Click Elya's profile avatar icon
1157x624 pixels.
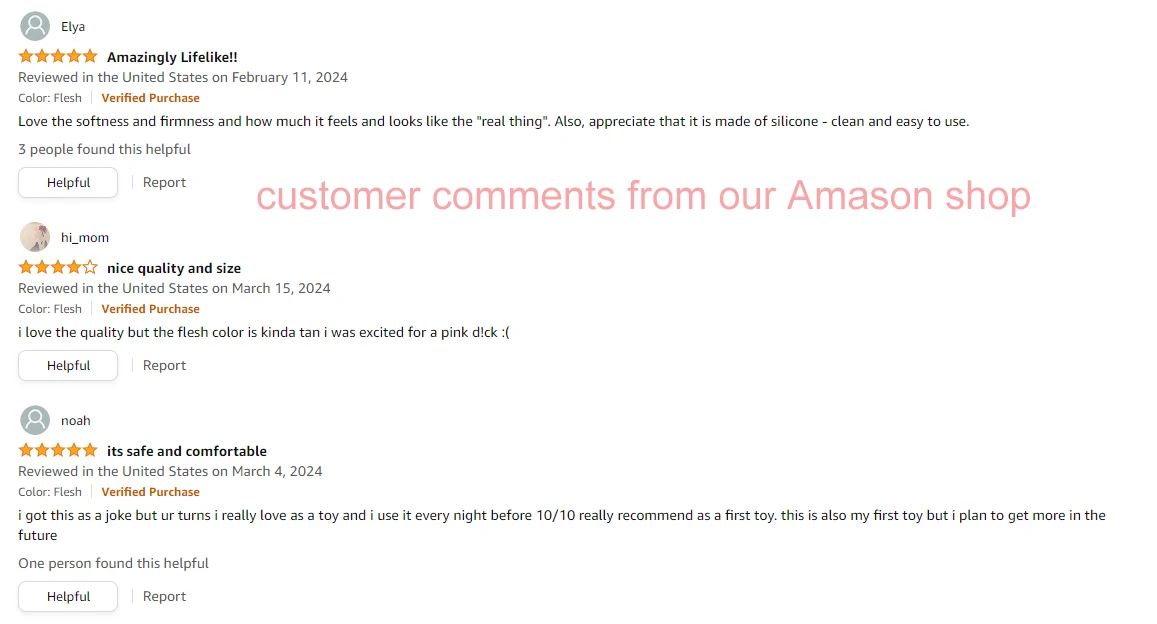point(35,26)
